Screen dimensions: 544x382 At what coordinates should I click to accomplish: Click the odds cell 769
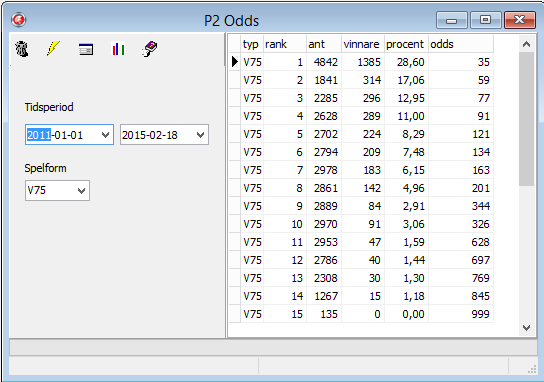coord(461,278)
